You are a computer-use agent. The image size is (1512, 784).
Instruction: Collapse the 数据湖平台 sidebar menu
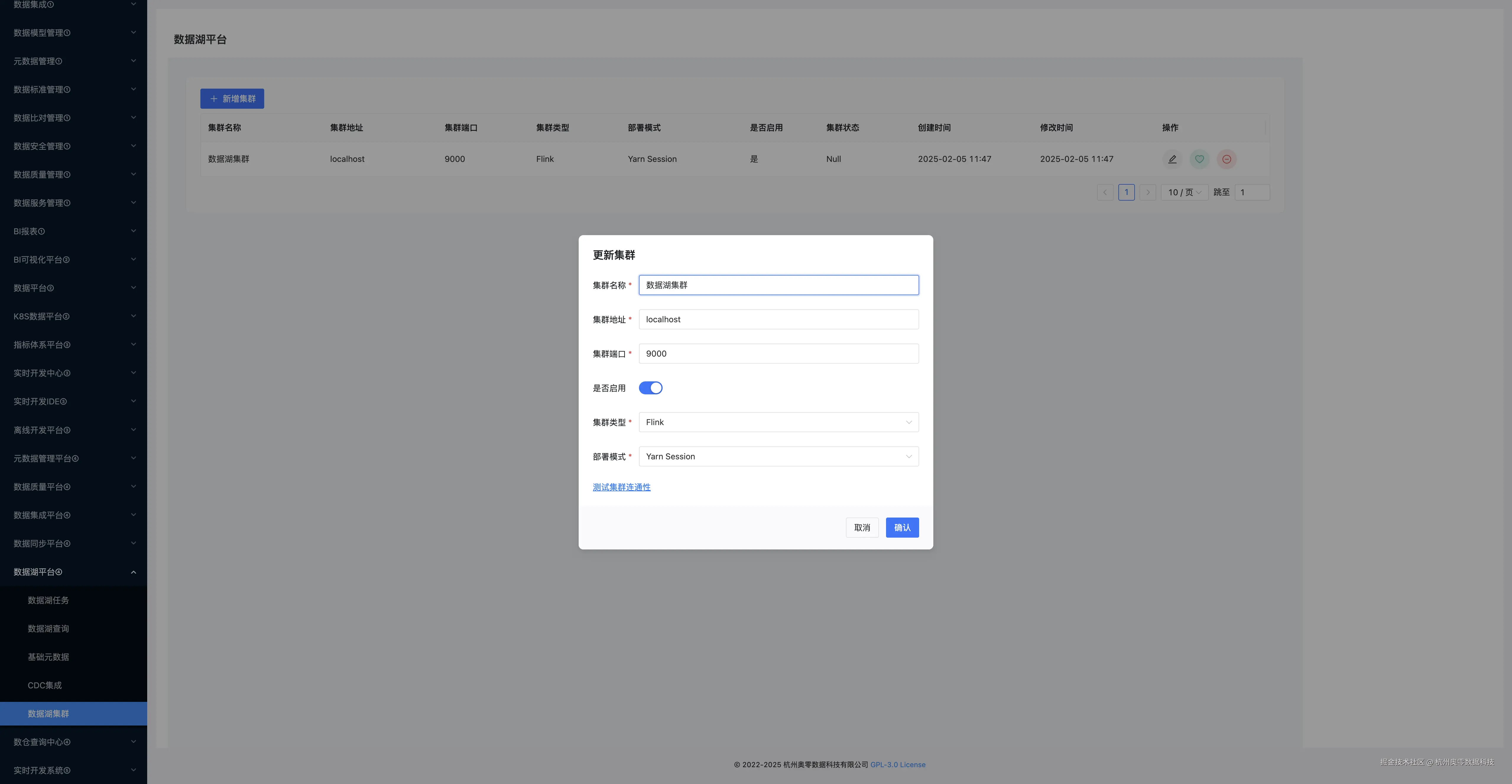click(x=73, y=572)
